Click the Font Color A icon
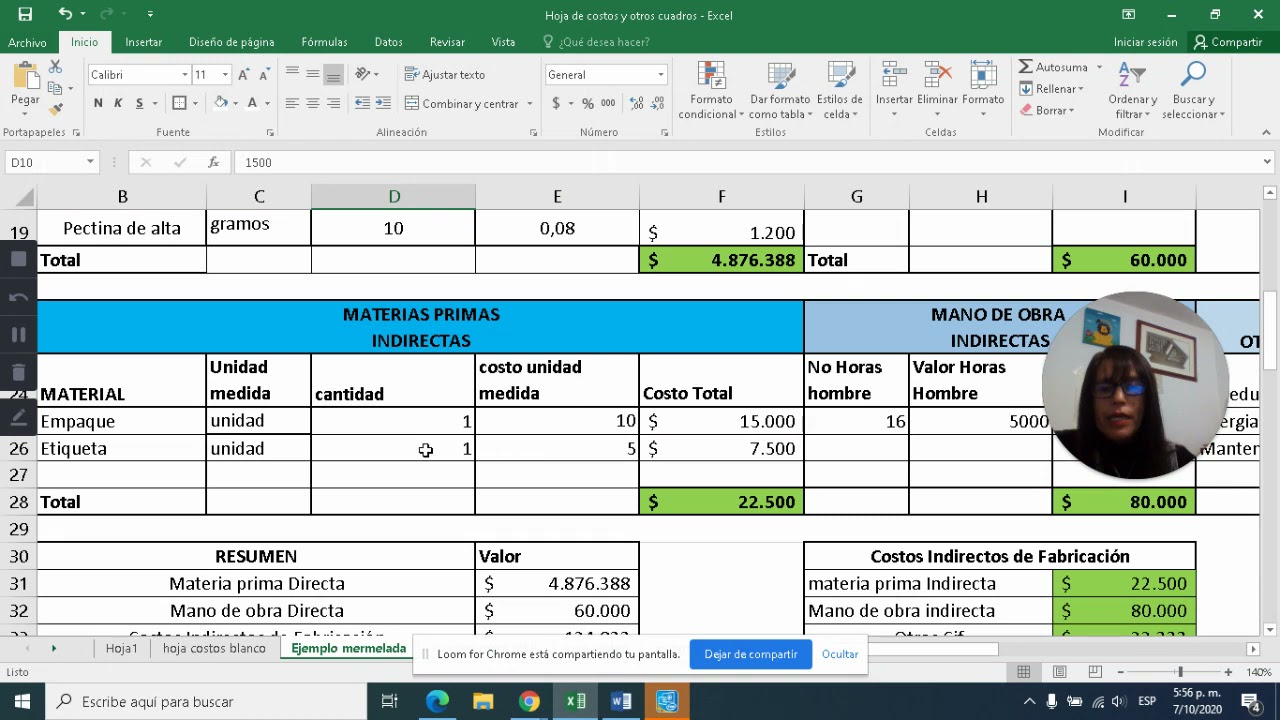Screen dimensions: 1280x720 click(x=252, y=103)
